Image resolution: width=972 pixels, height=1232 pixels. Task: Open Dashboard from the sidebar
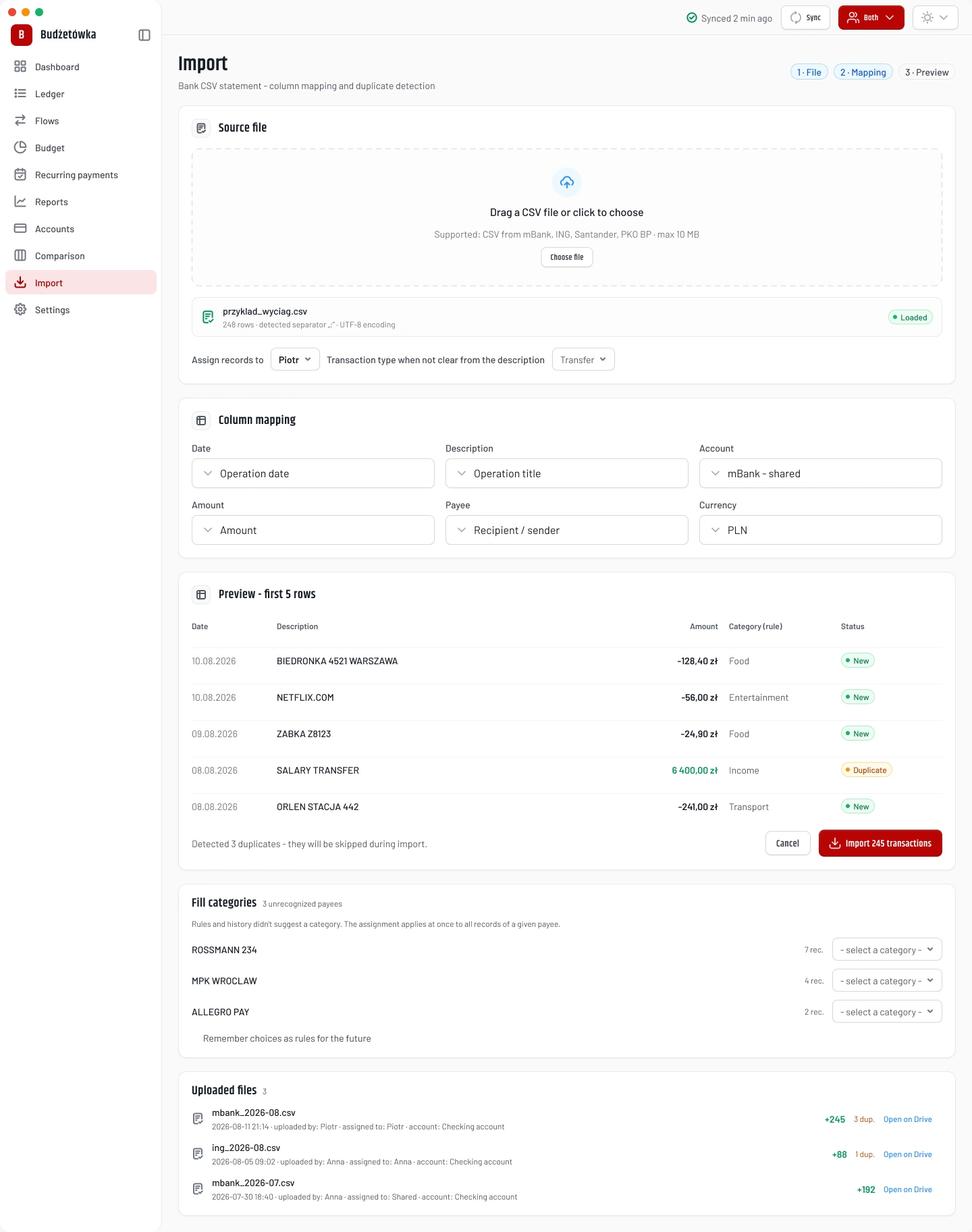click(81, 67)
